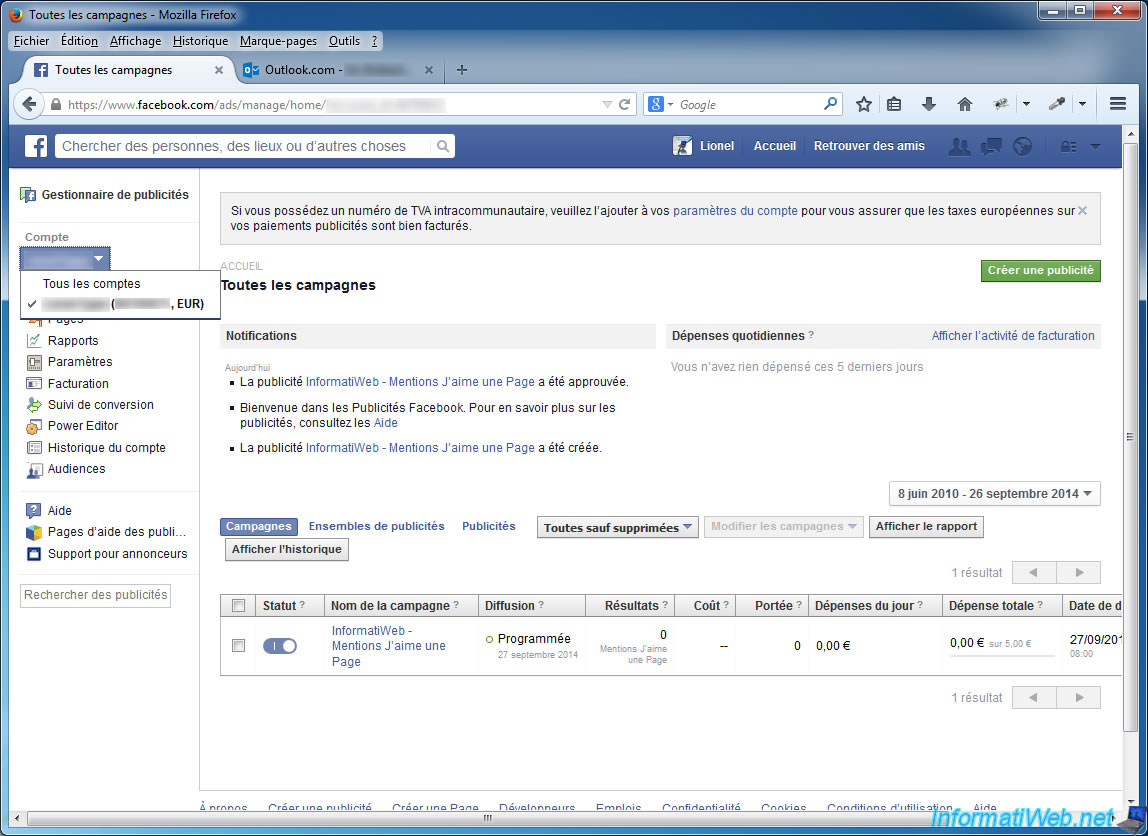Toggle InformatiWeb campaign status switch off

click(x=280, y=646)
